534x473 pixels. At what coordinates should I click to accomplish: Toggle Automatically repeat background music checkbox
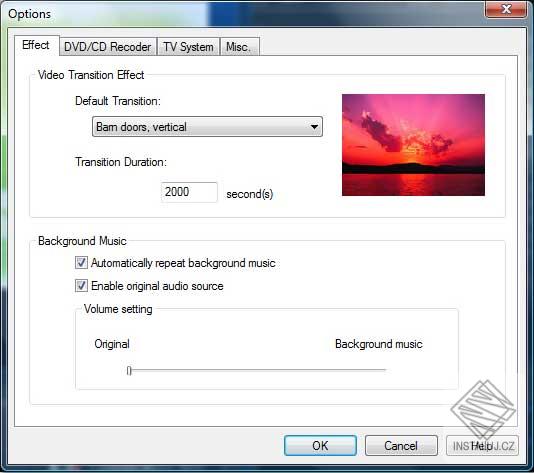point(81,263)
